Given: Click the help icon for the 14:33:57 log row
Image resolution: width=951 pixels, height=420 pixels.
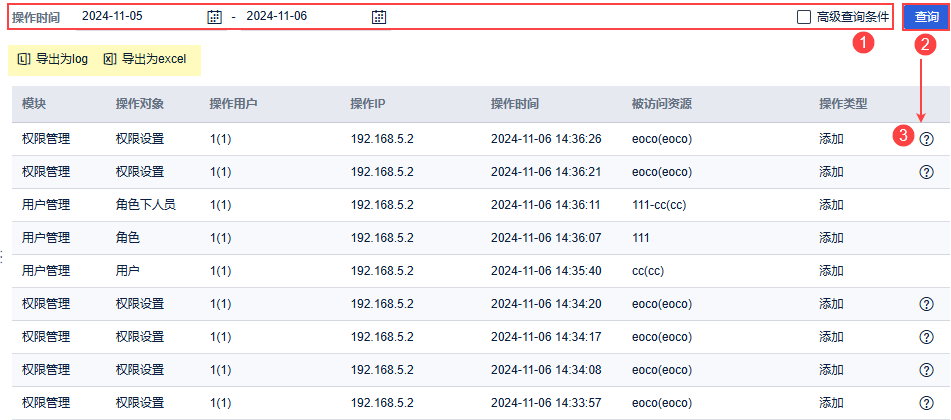Looking at the screenshot, I should pos(926,403).
